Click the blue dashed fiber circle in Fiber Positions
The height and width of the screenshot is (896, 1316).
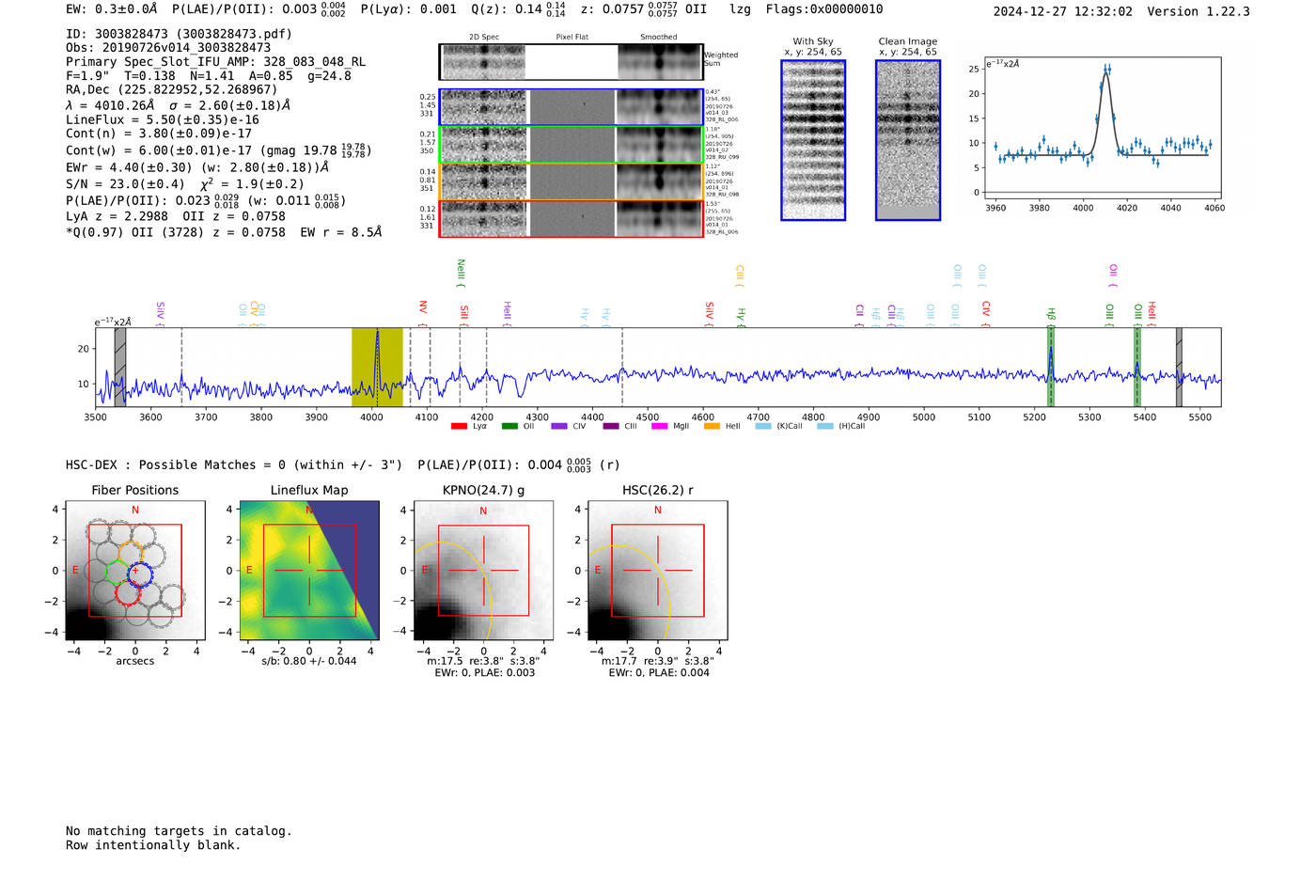139,573
